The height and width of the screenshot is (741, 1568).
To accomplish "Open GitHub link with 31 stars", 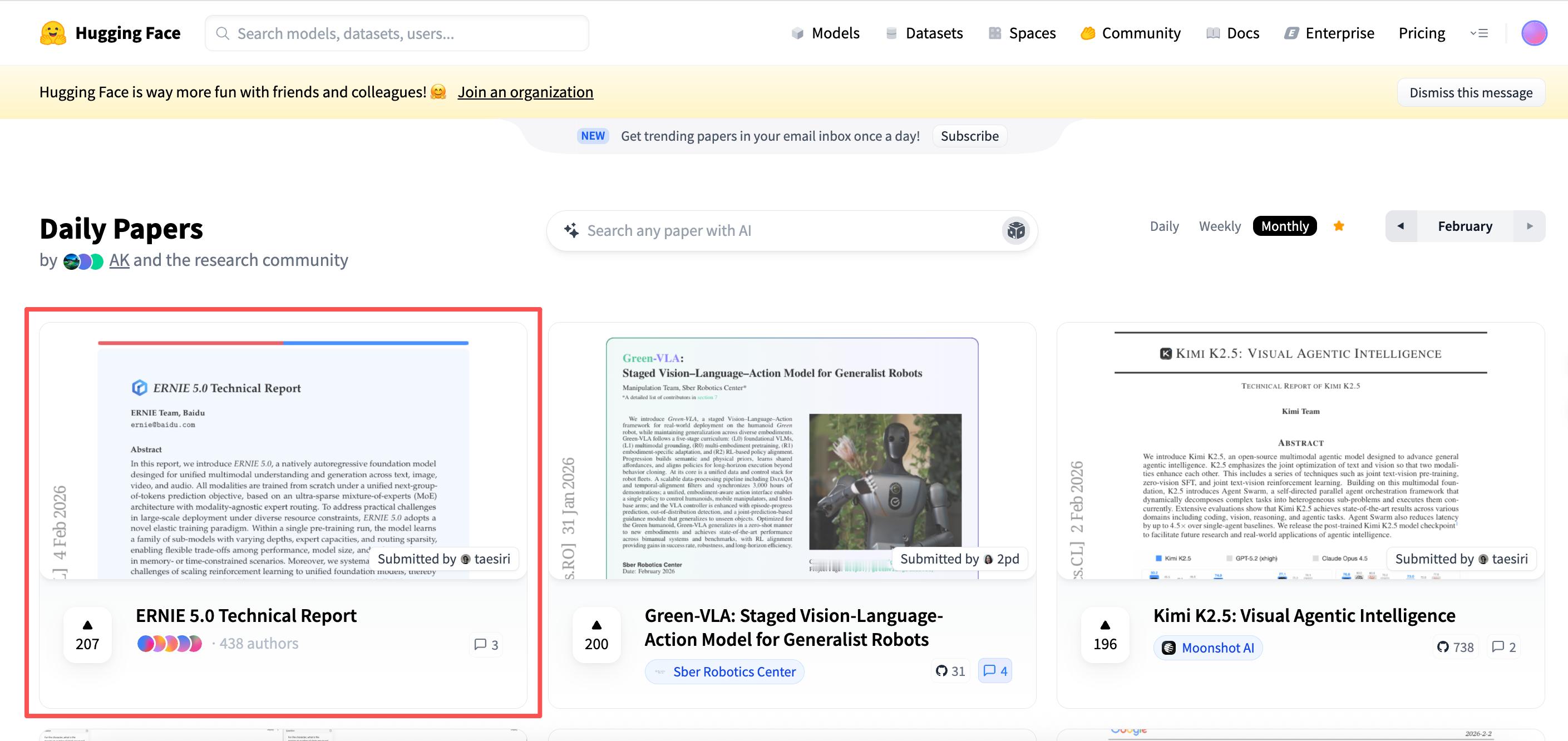I will [x=950, y=670].
